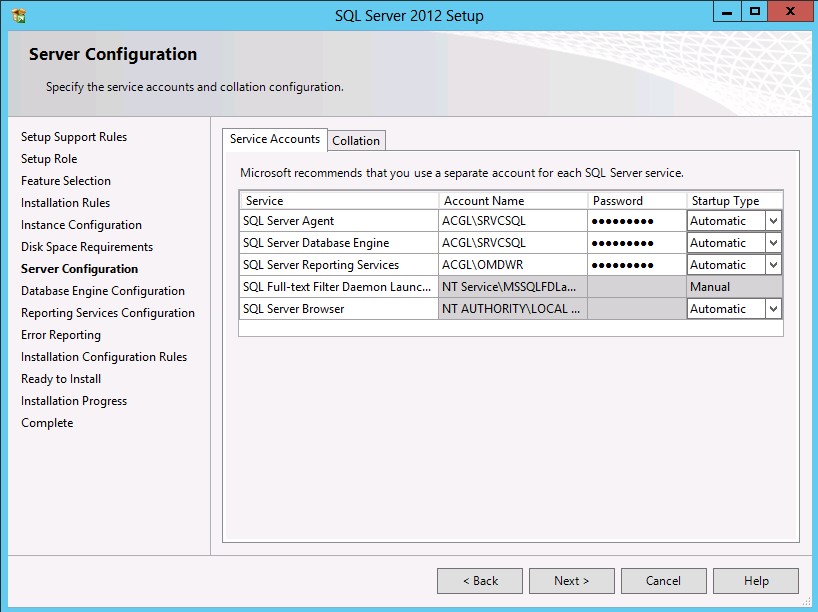Screen dimensions: 818x612
Task: Open Help for Server Configuration
Action: (756, 581)
